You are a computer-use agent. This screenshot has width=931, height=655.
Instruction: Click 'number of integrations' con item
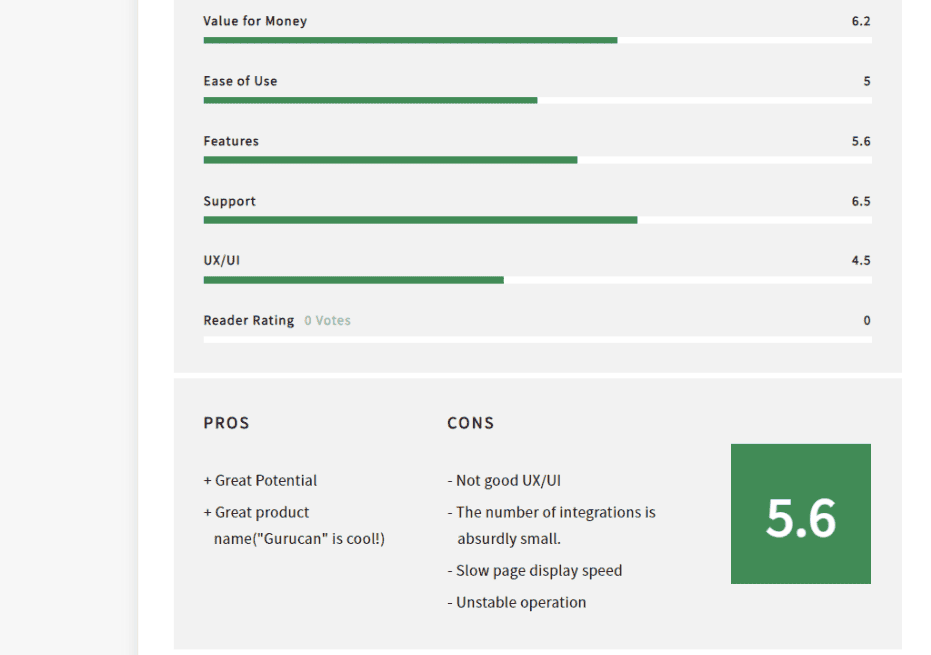(x=552, y=526)
